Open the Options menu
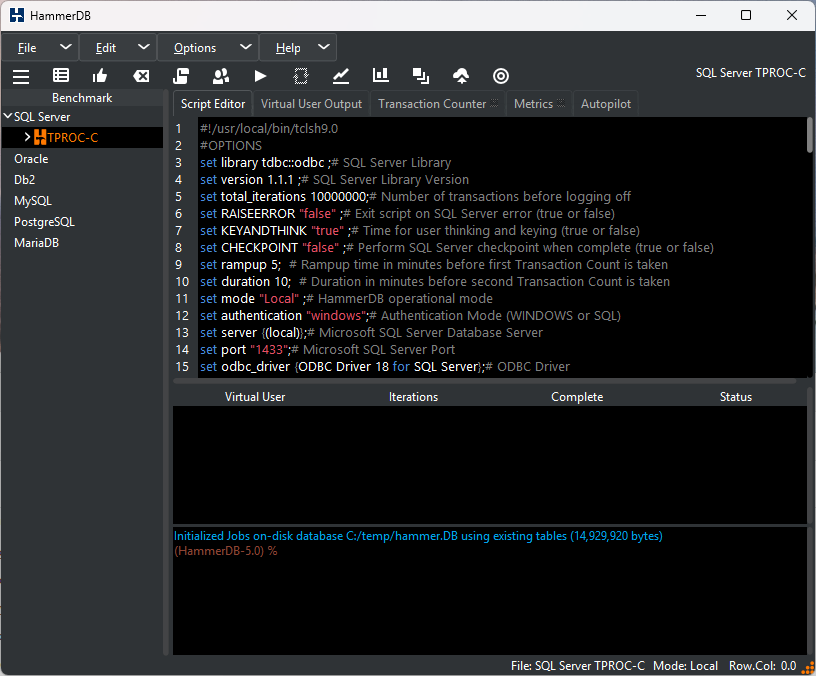Image resolution: width=816 pixels, height=676 pixels. tap(195, 48)
